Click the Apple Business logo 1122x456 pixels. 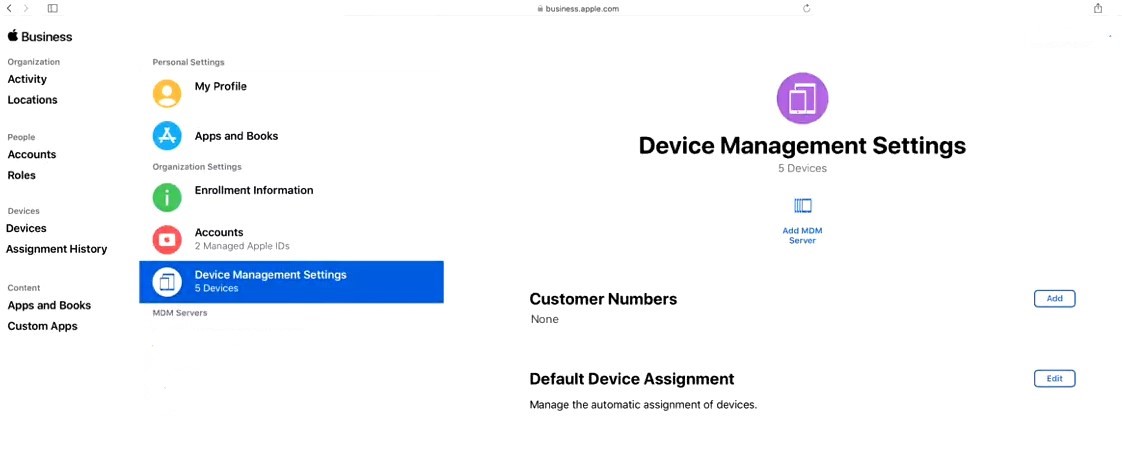coord(40,37)
